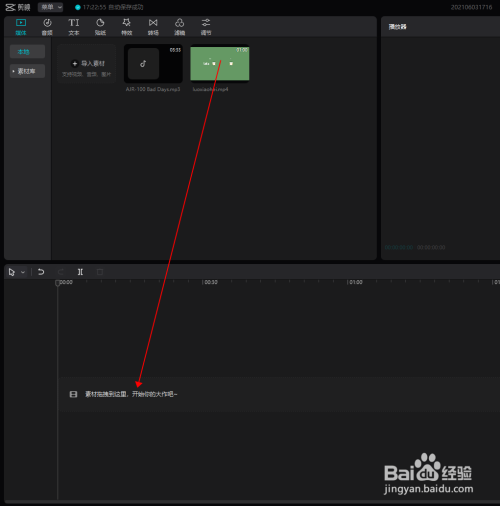Select the luoxiaohei.mp4 green video thumbnail
Screen dimensions: 500x506
[220, 64]
